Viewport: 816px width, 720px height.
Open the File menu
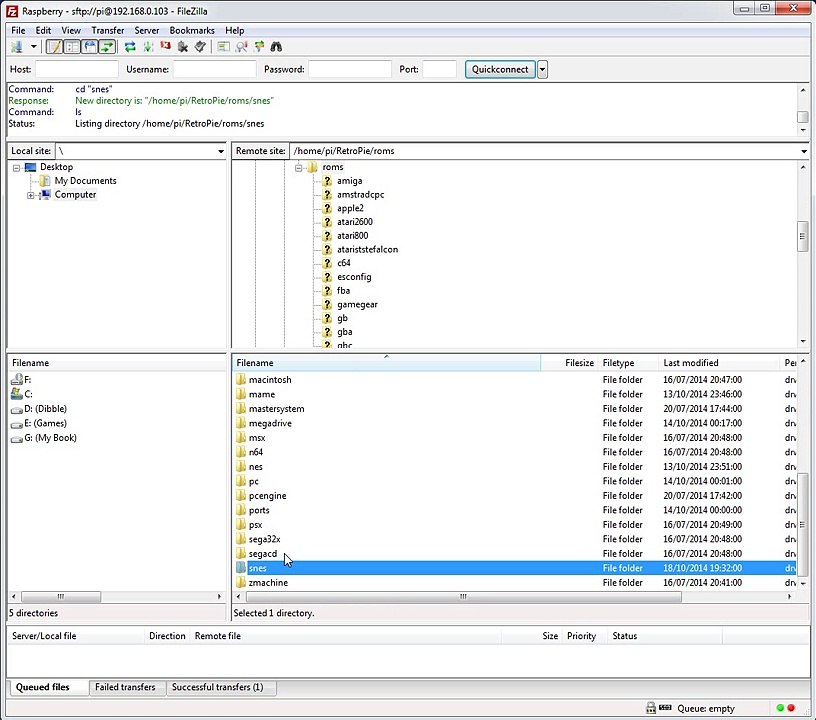(x=18, y=30)
